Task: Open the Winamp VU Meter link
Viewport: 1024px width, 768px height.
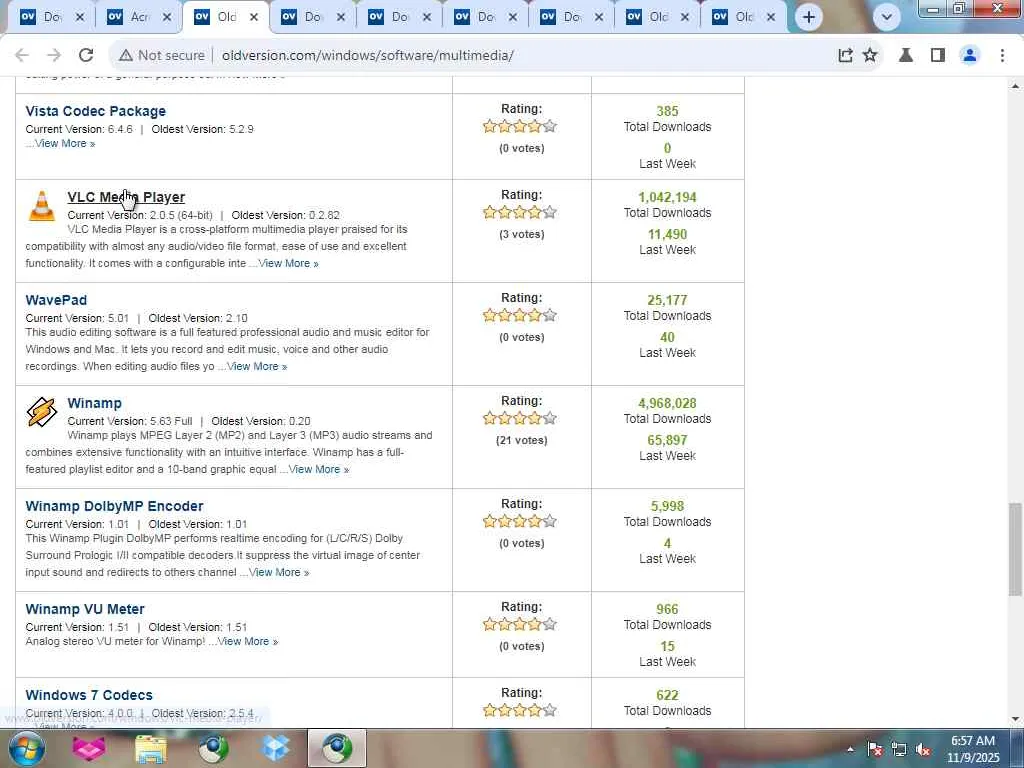Action: pos(85,609)
